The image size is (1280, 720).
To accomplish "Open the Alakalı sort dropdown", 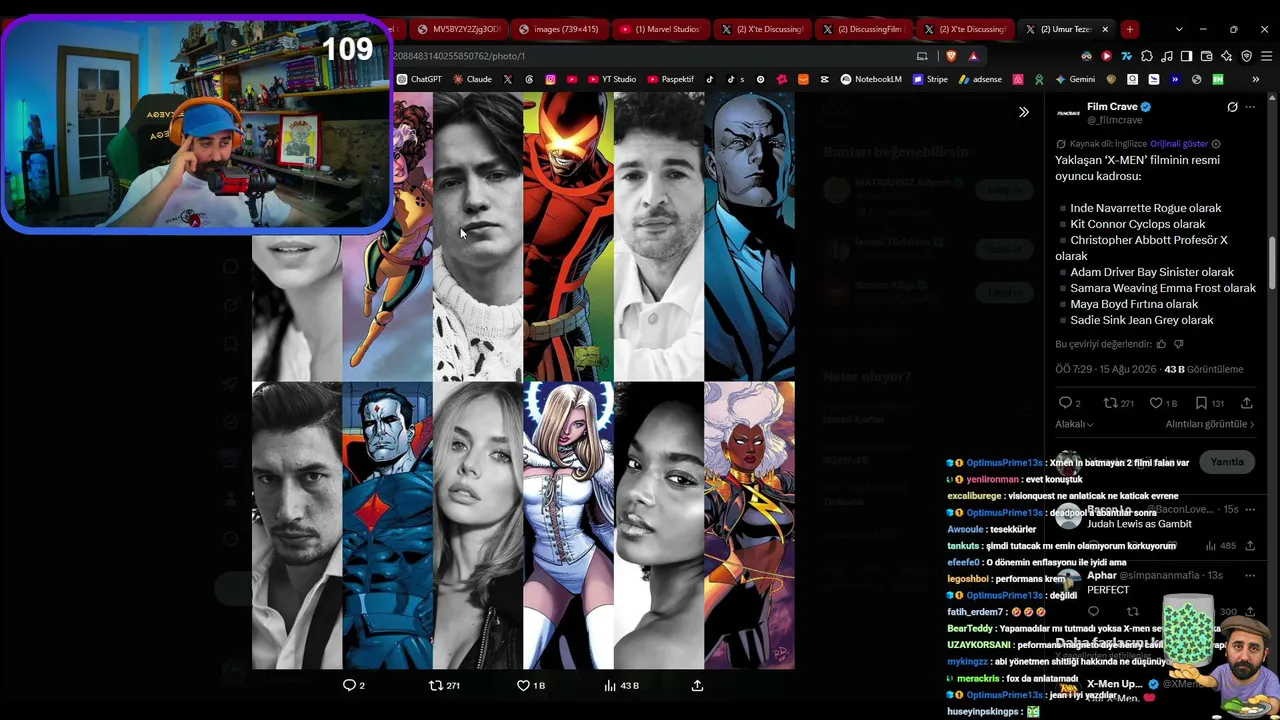I will click(1074, 424).
